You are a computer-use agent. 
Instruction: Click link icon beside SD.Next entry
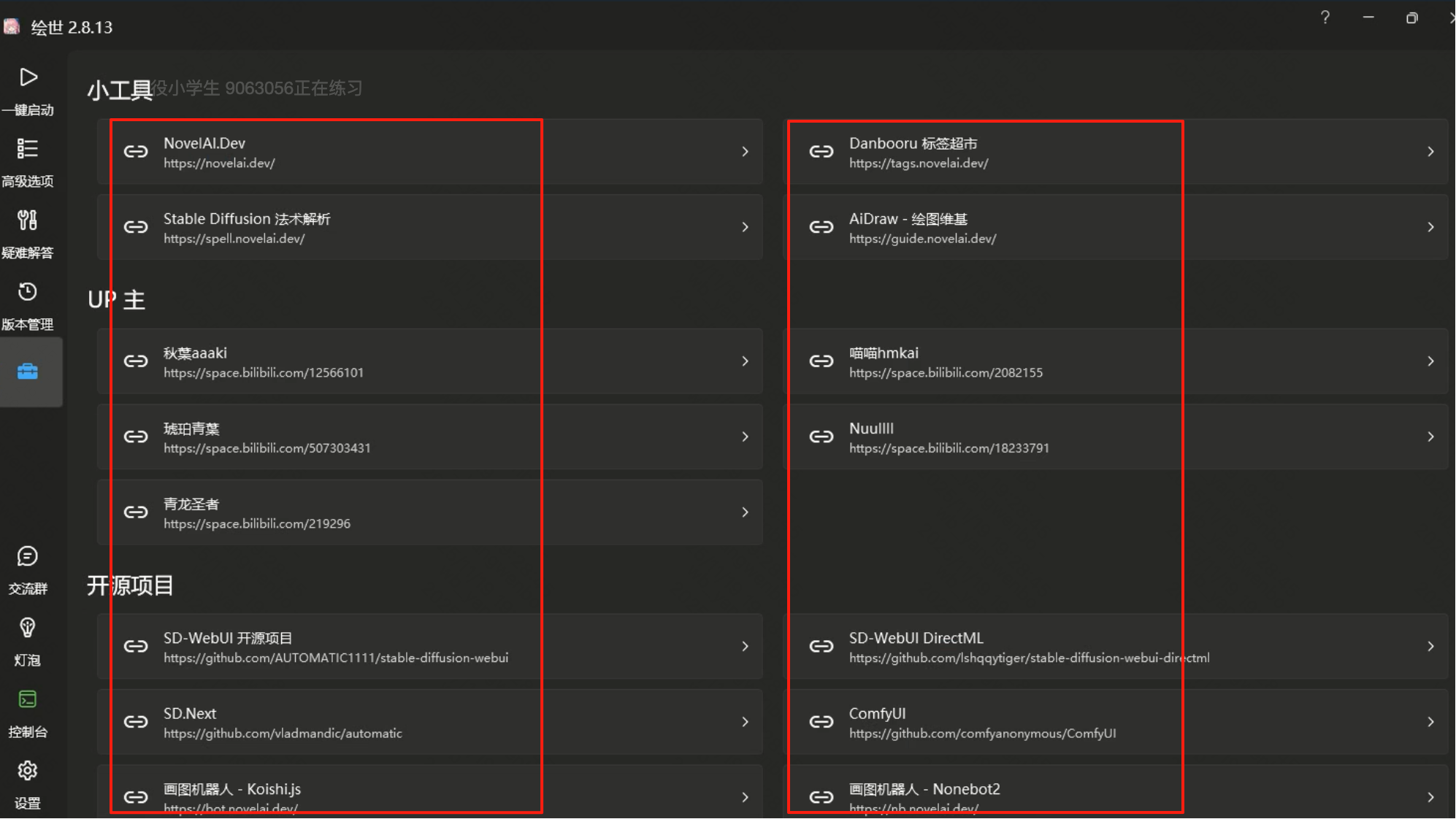point(136,722)
